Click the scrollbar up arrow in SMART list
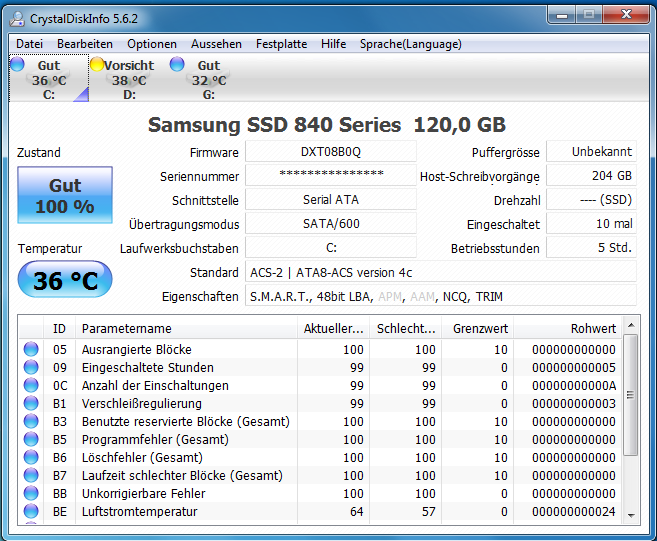 click(631, 325)
